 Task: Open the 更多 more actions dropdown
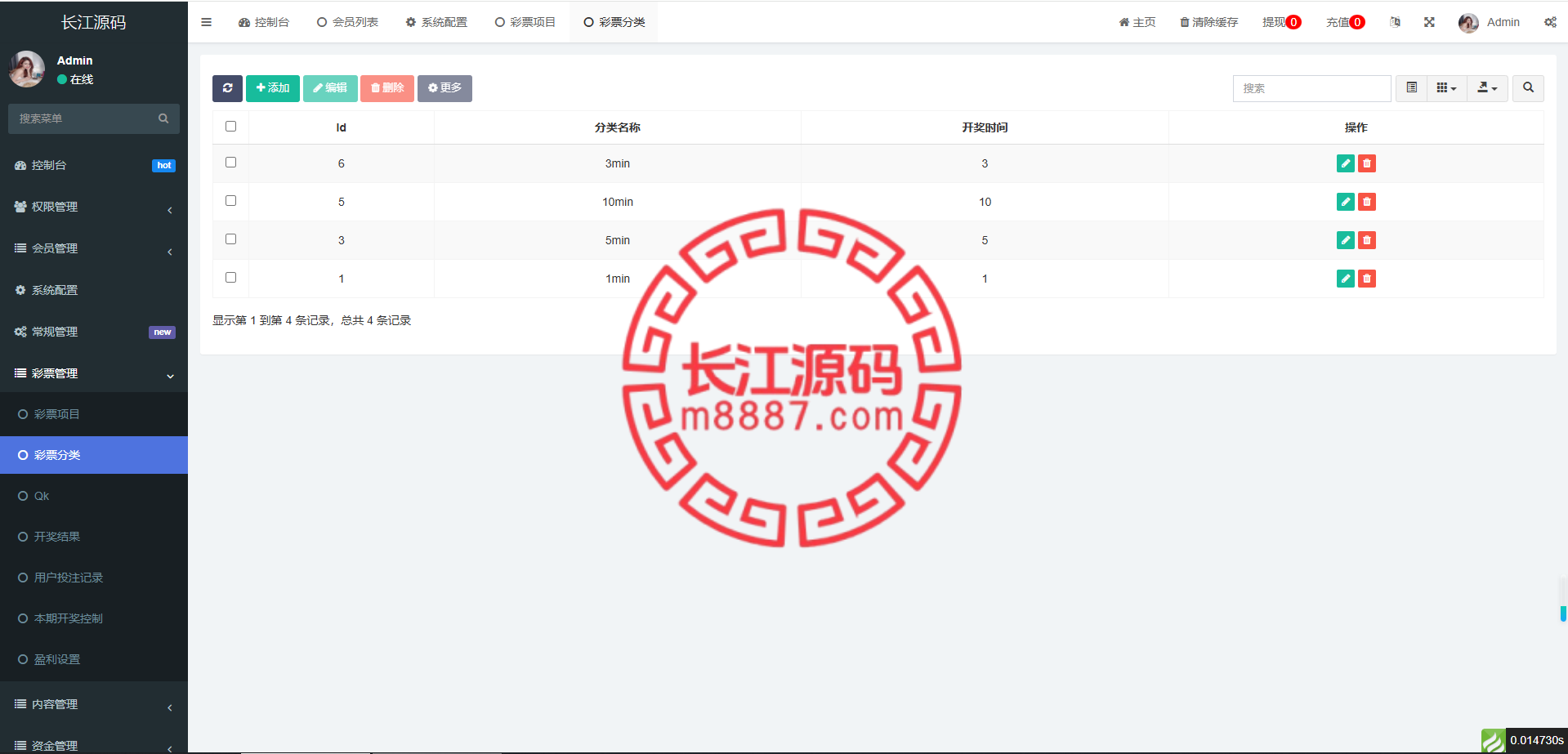point(444,88)
